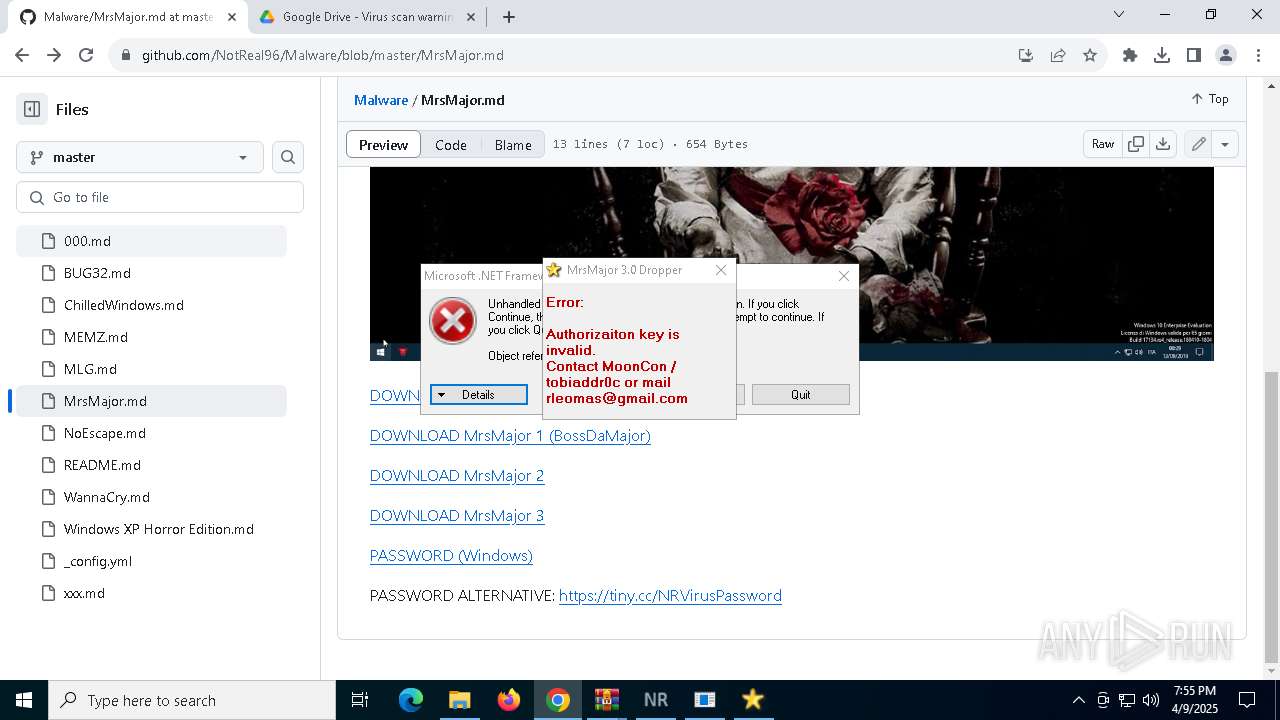Open file search magnifier button in sidebar
This screenshot has width=1280, height=720.
click(288, 157)
